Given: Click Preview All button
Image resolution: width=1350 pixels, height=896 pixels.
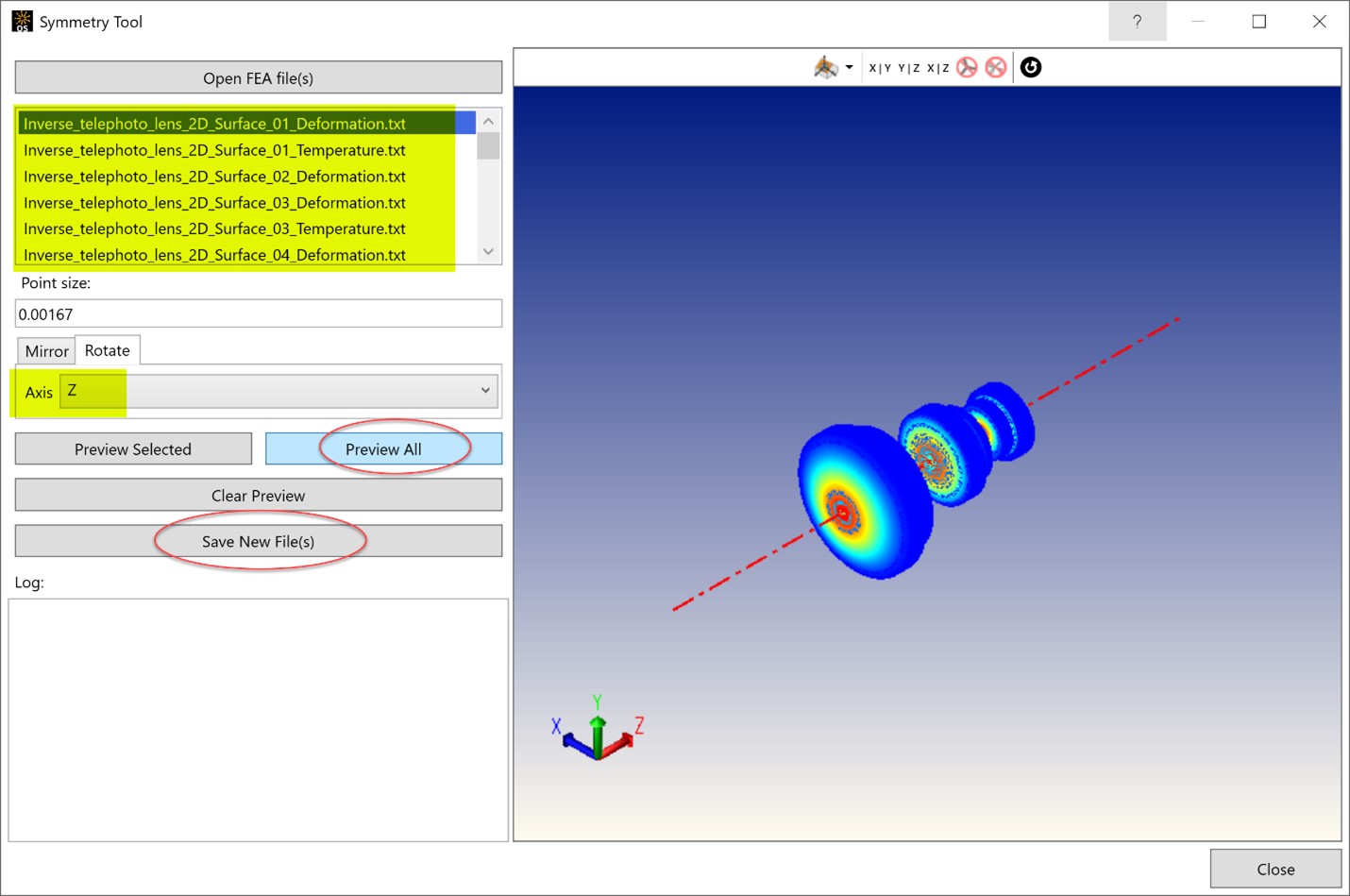Looking at the screenshot, I should 383,449.
